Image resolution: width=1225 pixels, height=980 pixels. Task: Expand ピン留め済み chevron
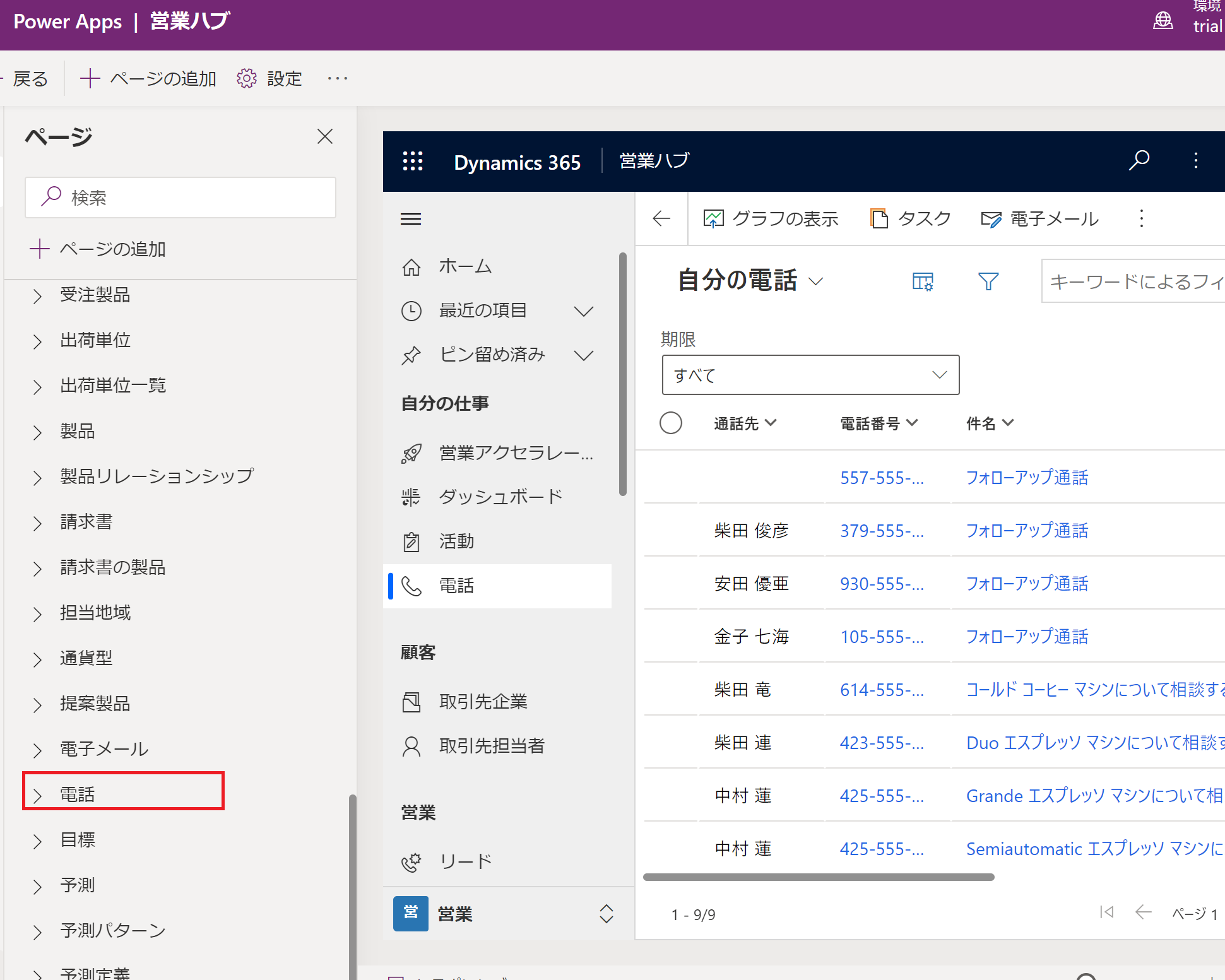[x=584, y=355]
